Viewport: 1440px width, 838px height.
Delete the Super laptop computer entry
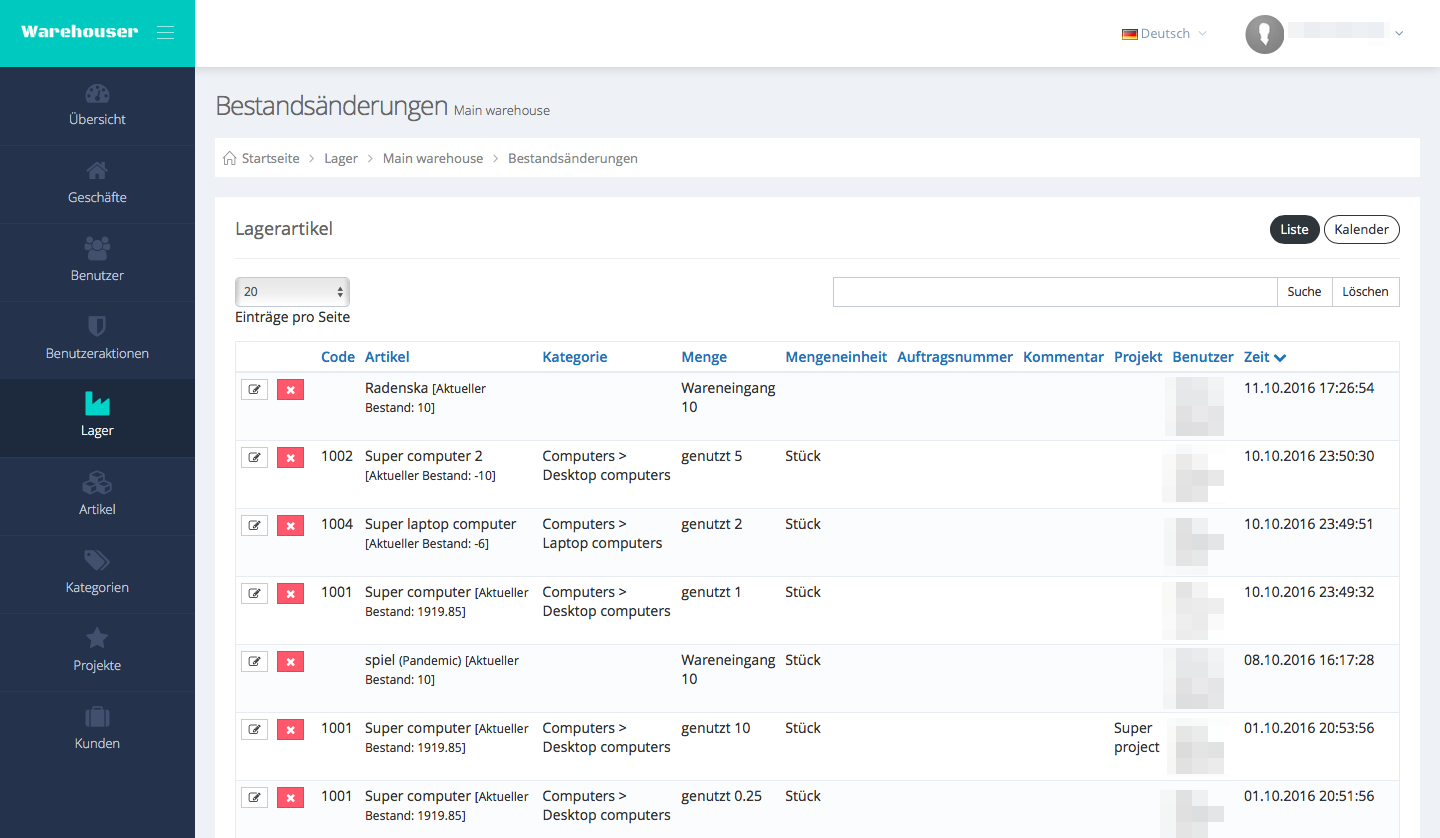pyautogui.click(x=290, y=525)
